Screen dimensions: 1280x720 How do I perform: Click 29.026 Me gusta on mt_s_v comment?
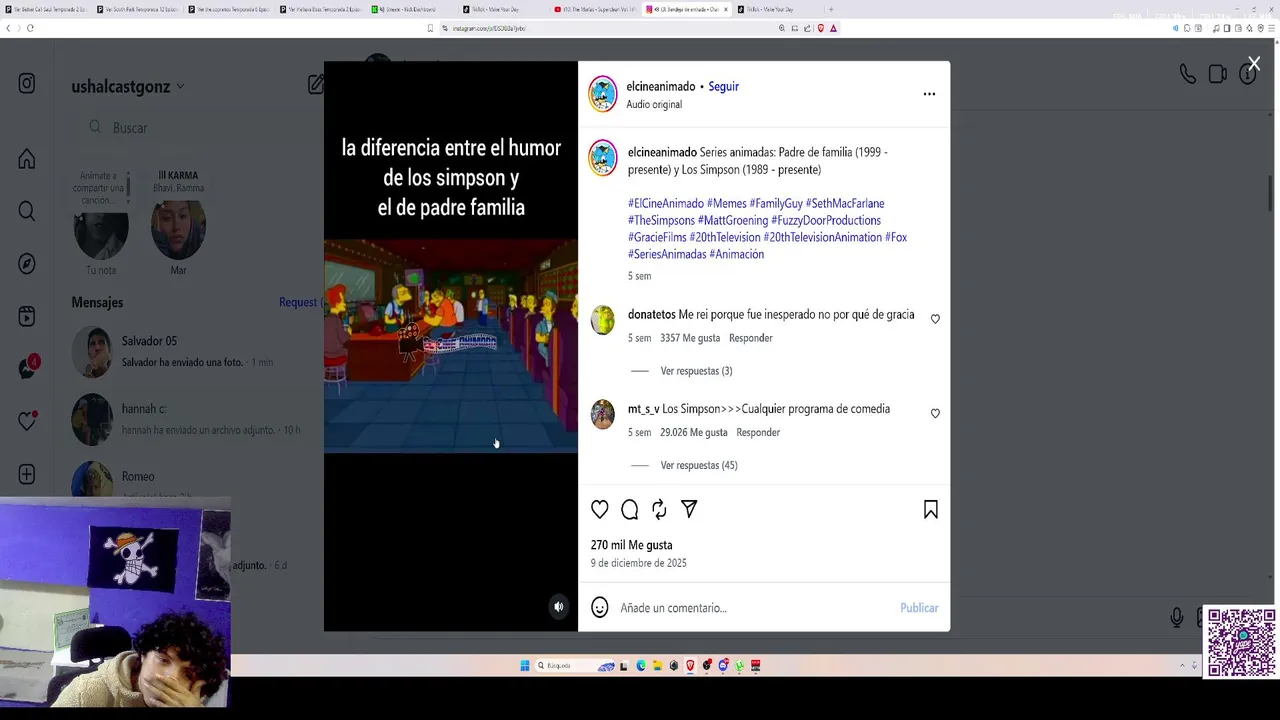[694, 432]
